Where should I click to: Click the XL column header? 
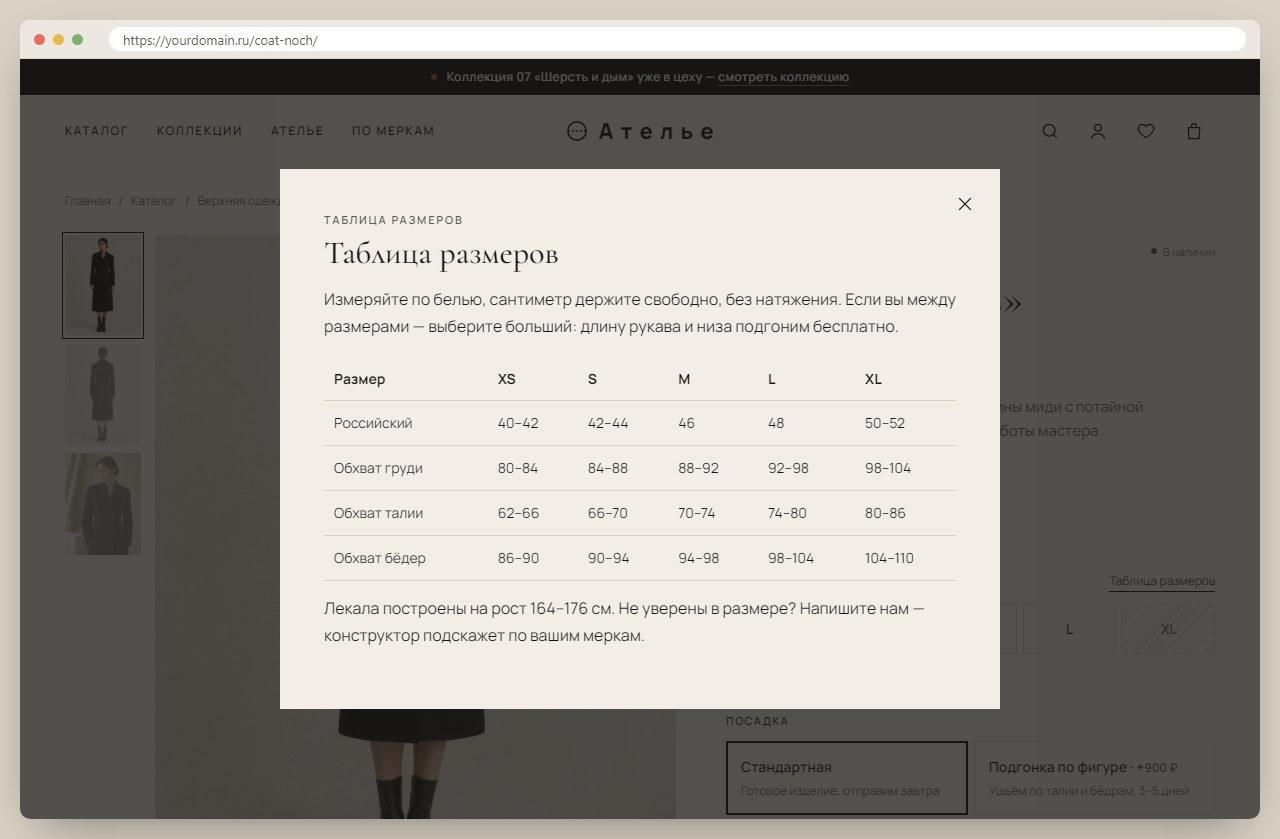873,379
